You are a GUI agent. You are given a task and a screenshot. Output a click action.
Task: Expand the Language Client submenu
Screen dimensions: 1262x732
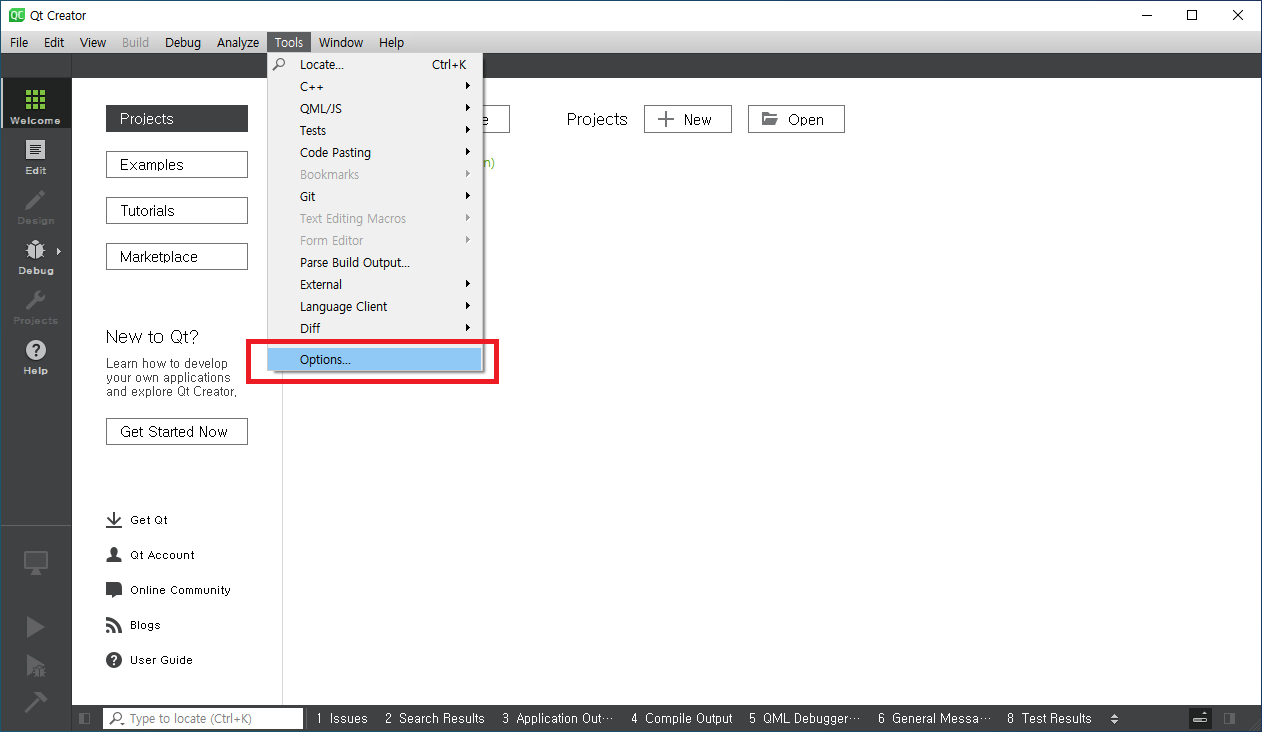click(x=375, y=307)
